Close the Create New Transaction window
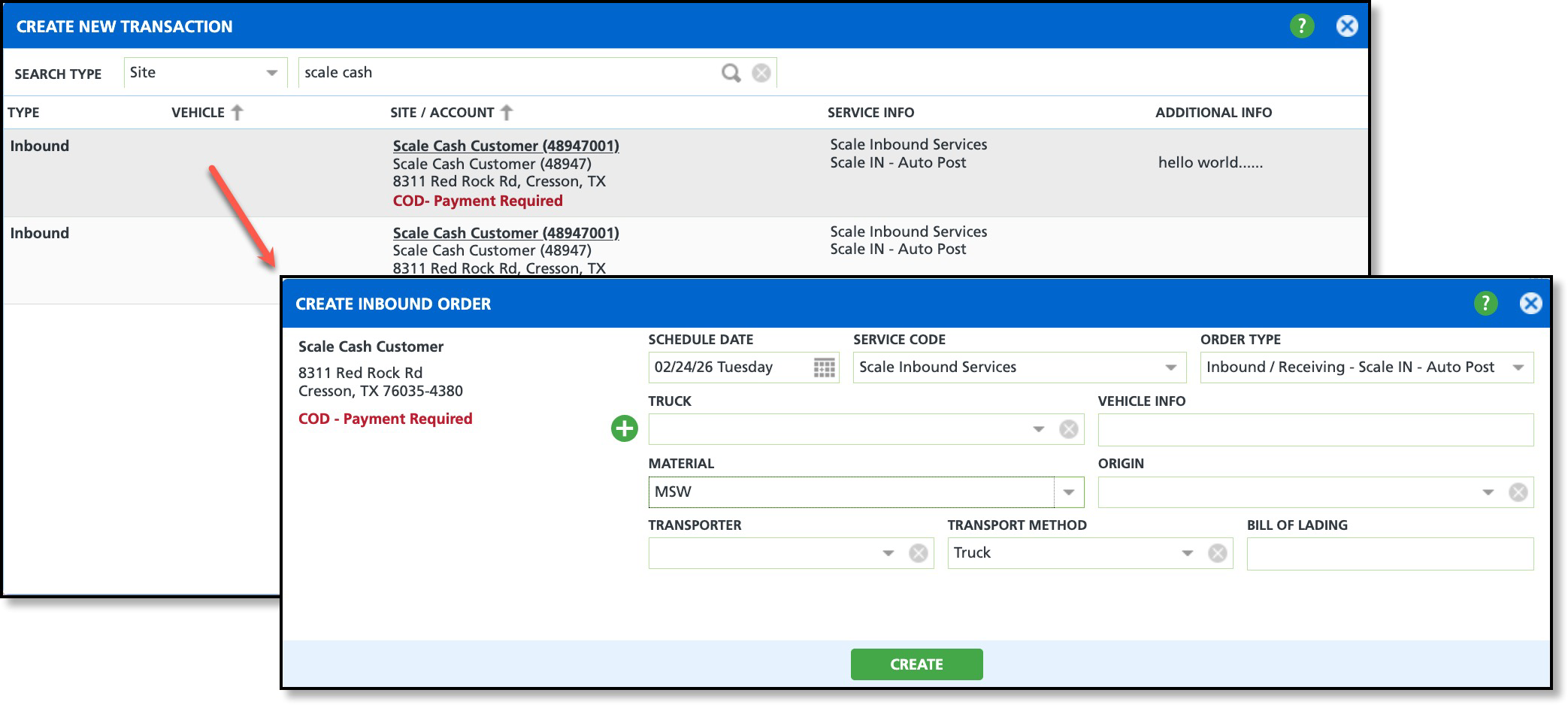The image size is (1568, 705). click(1347, 26)
